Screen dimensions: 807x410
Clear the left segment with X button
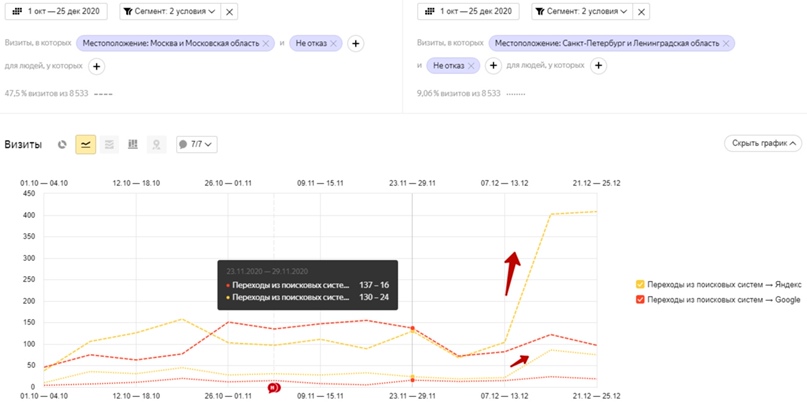pyautogui.click(x=229, y=11)
